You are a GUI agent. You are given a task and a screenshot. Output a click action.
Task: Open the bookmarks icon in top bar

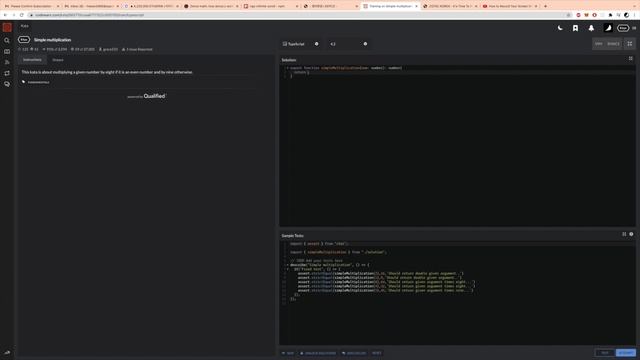tap(575, 28)
